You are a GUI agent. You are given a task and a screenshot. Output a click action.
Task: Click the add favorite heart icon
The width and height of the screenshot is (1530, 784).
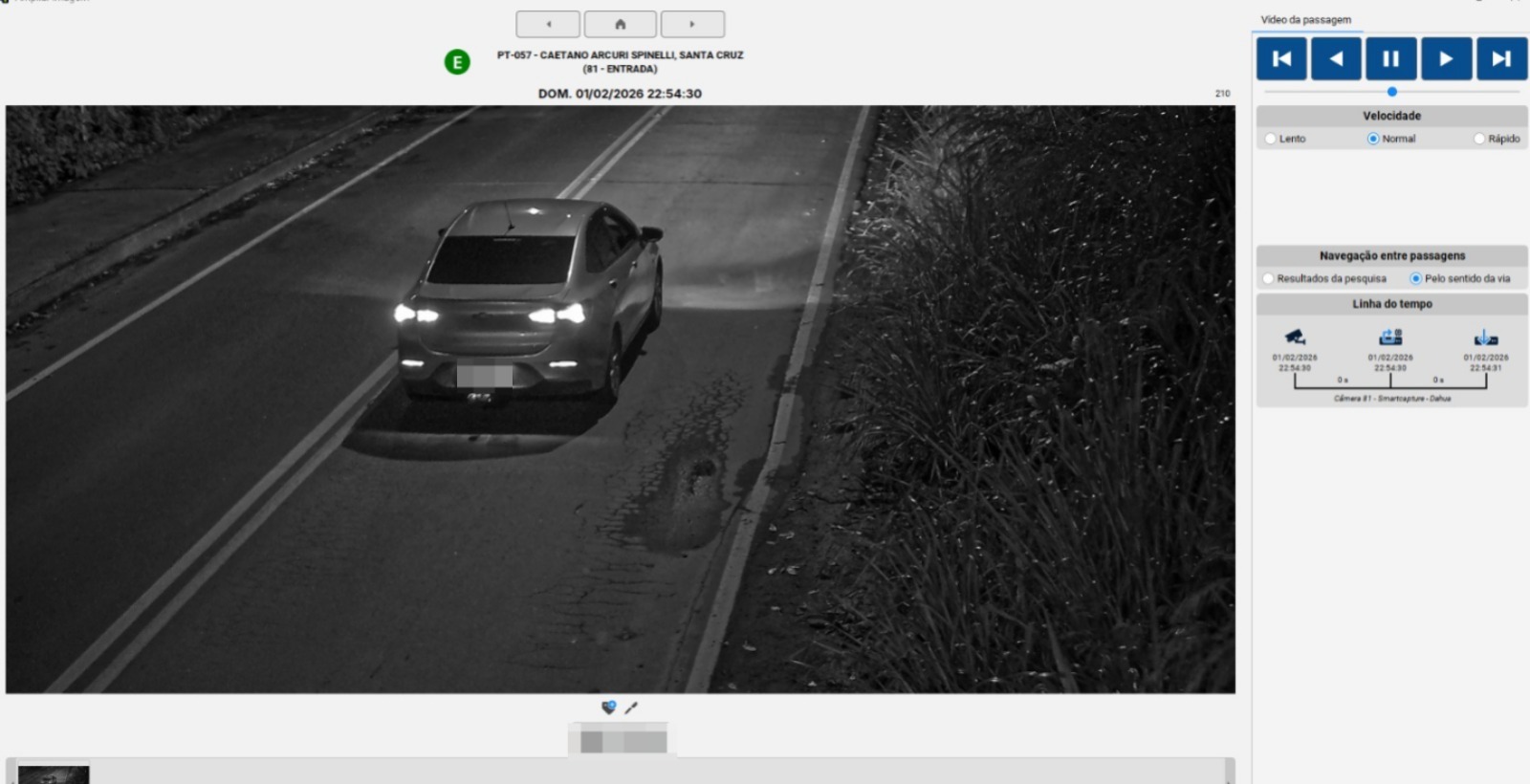click(608, 708)
